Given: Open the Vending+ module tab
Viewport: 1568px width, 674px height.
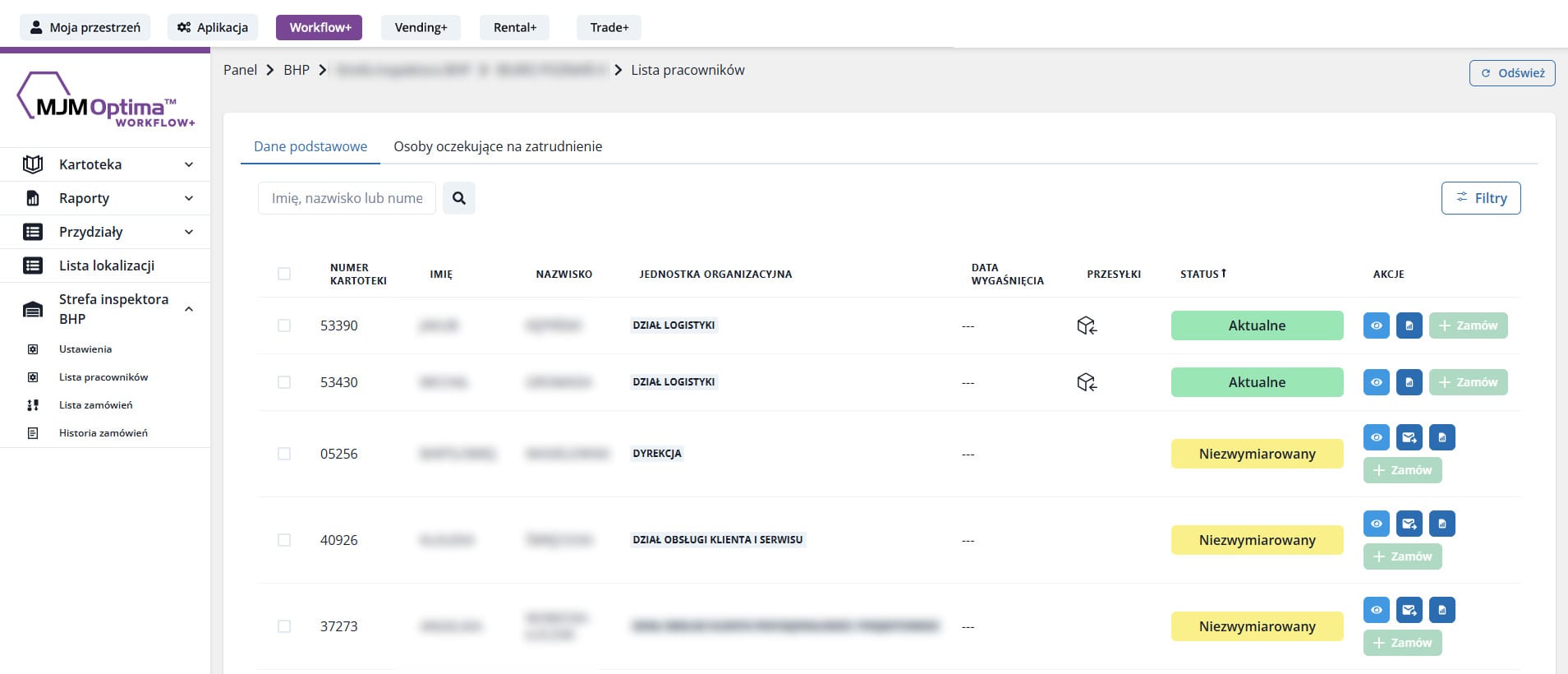Looking at the screenshot, I should (421, 27).
